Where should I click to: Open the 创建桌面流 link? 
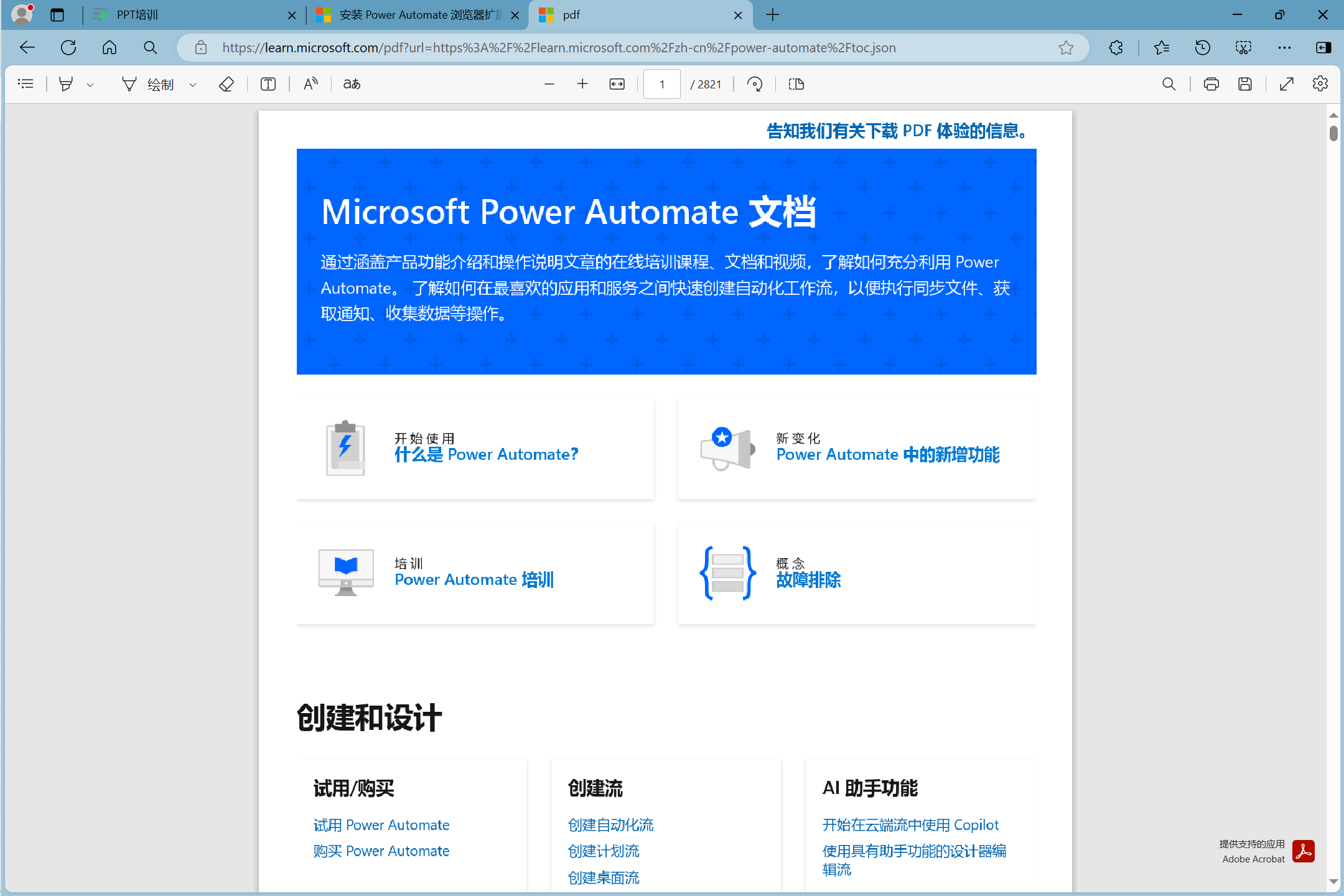(x=604, y=878)
